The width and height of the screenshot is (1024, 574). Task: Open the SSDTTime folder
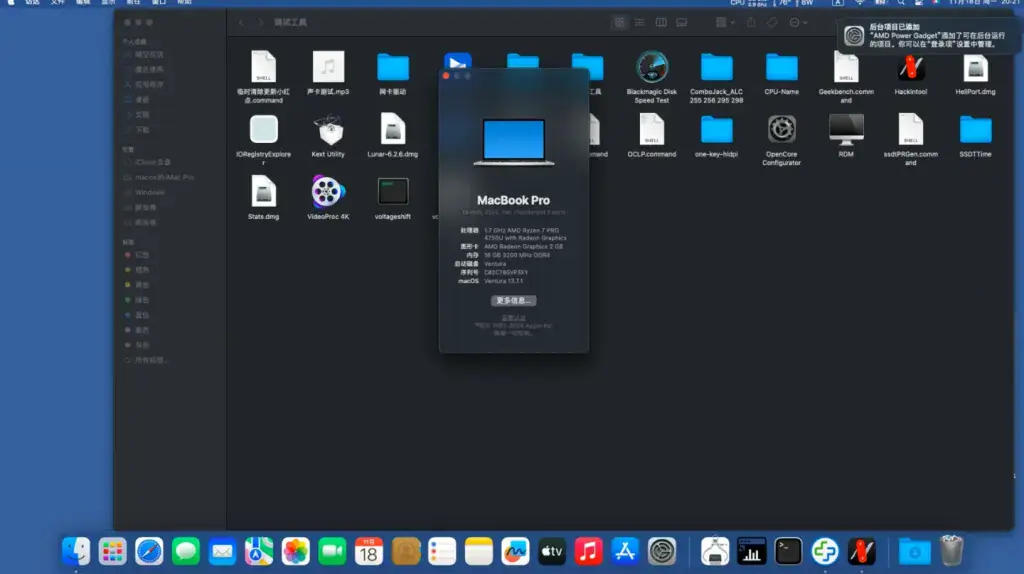975,129
